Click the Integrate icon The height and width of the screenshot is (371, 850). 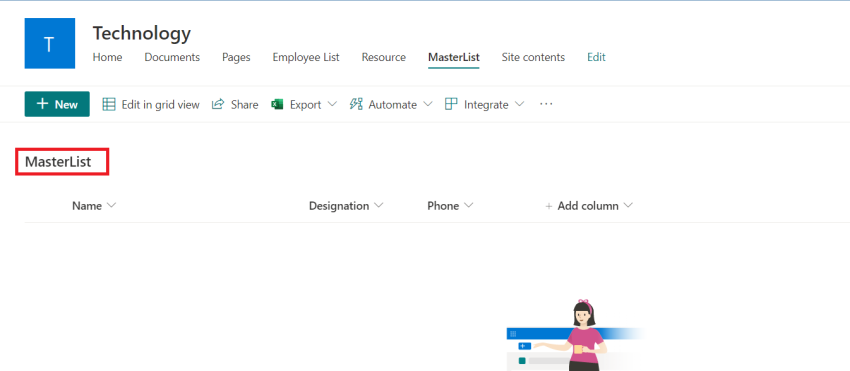click(451, 104)
